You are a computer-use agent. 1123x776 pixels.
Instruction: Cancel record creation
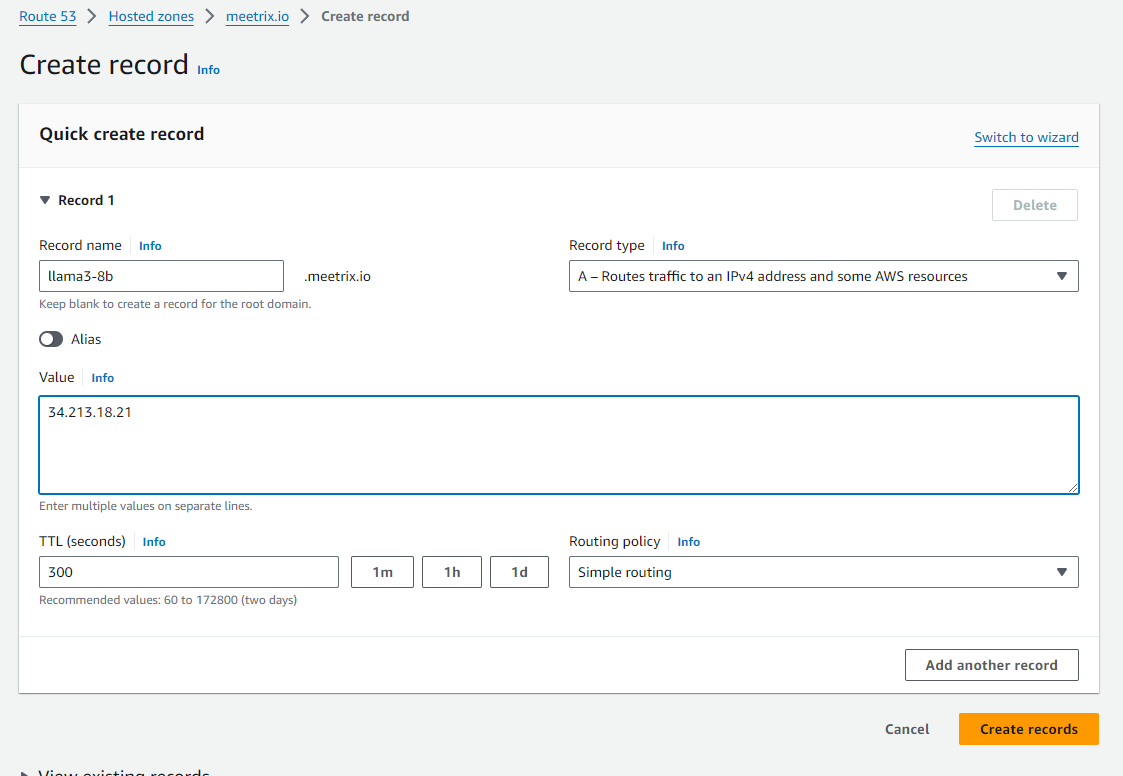coord(907,729)
